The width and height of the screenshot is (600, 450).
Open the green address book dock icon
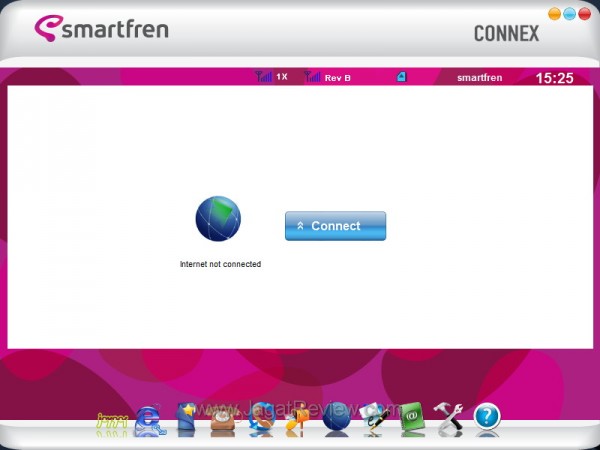click(412, 417)
